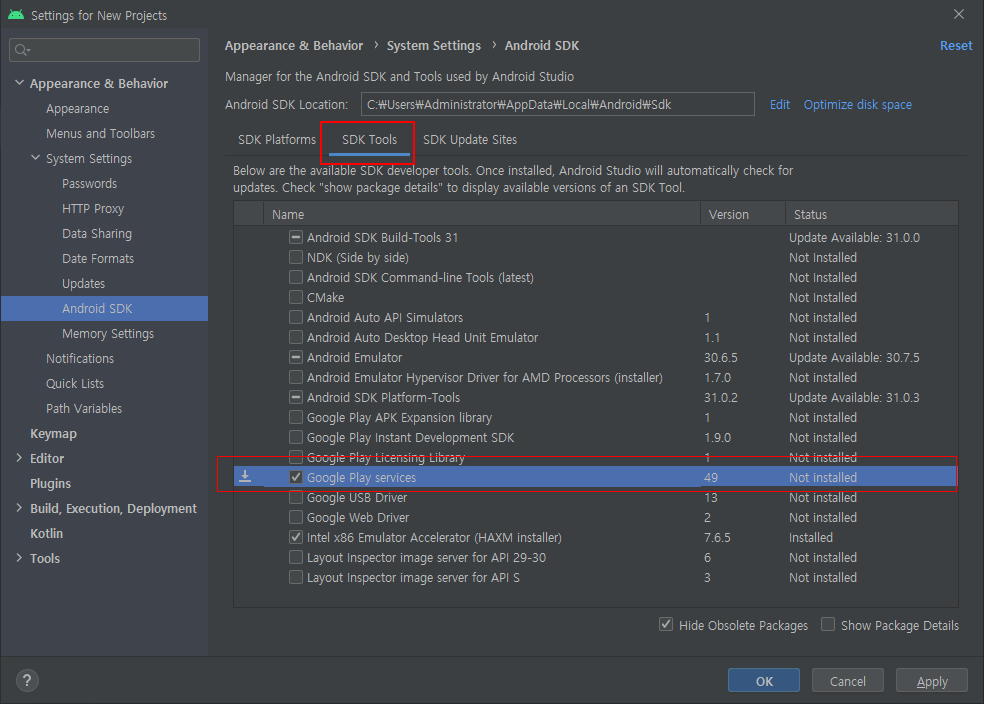Click the Android Studio logo in title bar
This screenshot has width=984, height=704.
(x=16, y=15)
